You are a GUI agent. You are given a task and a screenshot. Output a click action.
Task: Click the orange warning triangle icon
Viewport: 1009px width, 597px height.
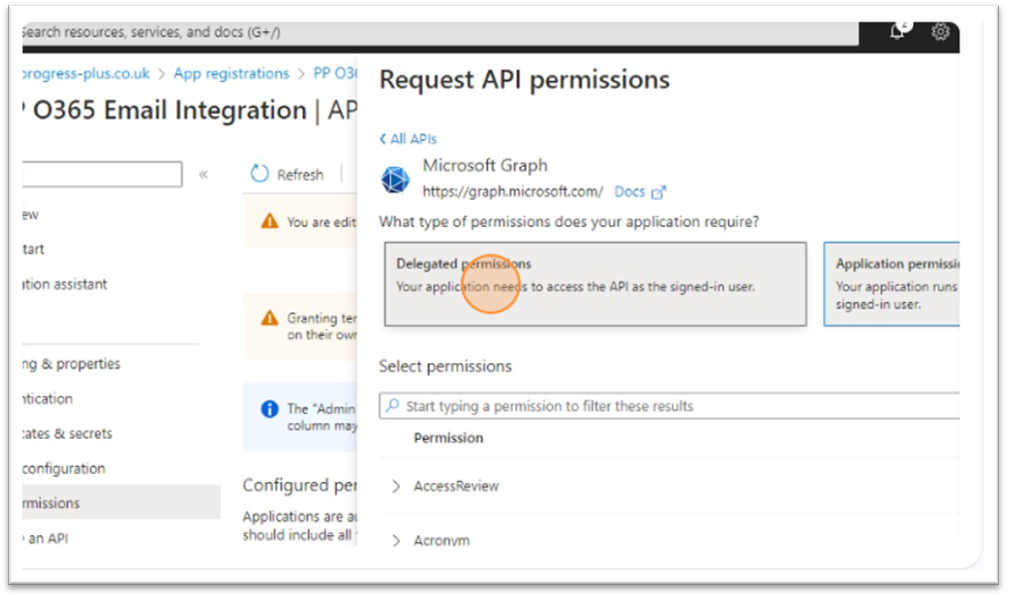[x=269, y=222]
